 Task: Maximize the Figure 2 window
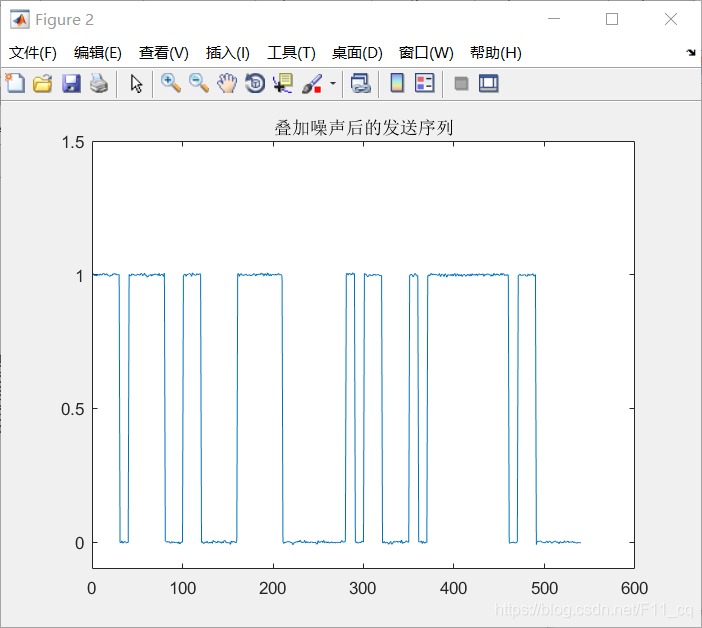tap(612, 19)
